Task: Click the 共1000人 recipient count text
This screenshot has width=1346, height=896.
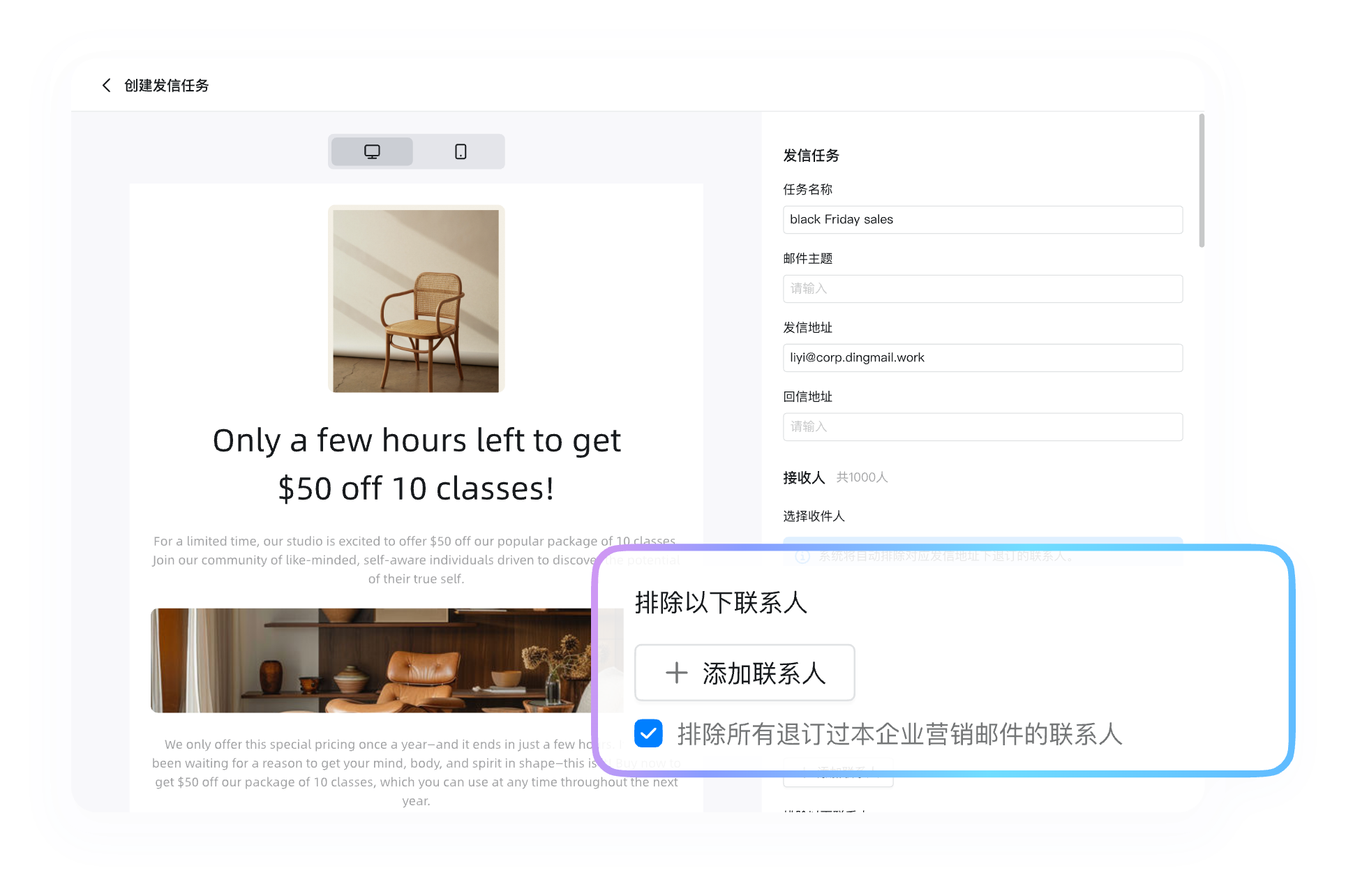Action: click(862, 477)
